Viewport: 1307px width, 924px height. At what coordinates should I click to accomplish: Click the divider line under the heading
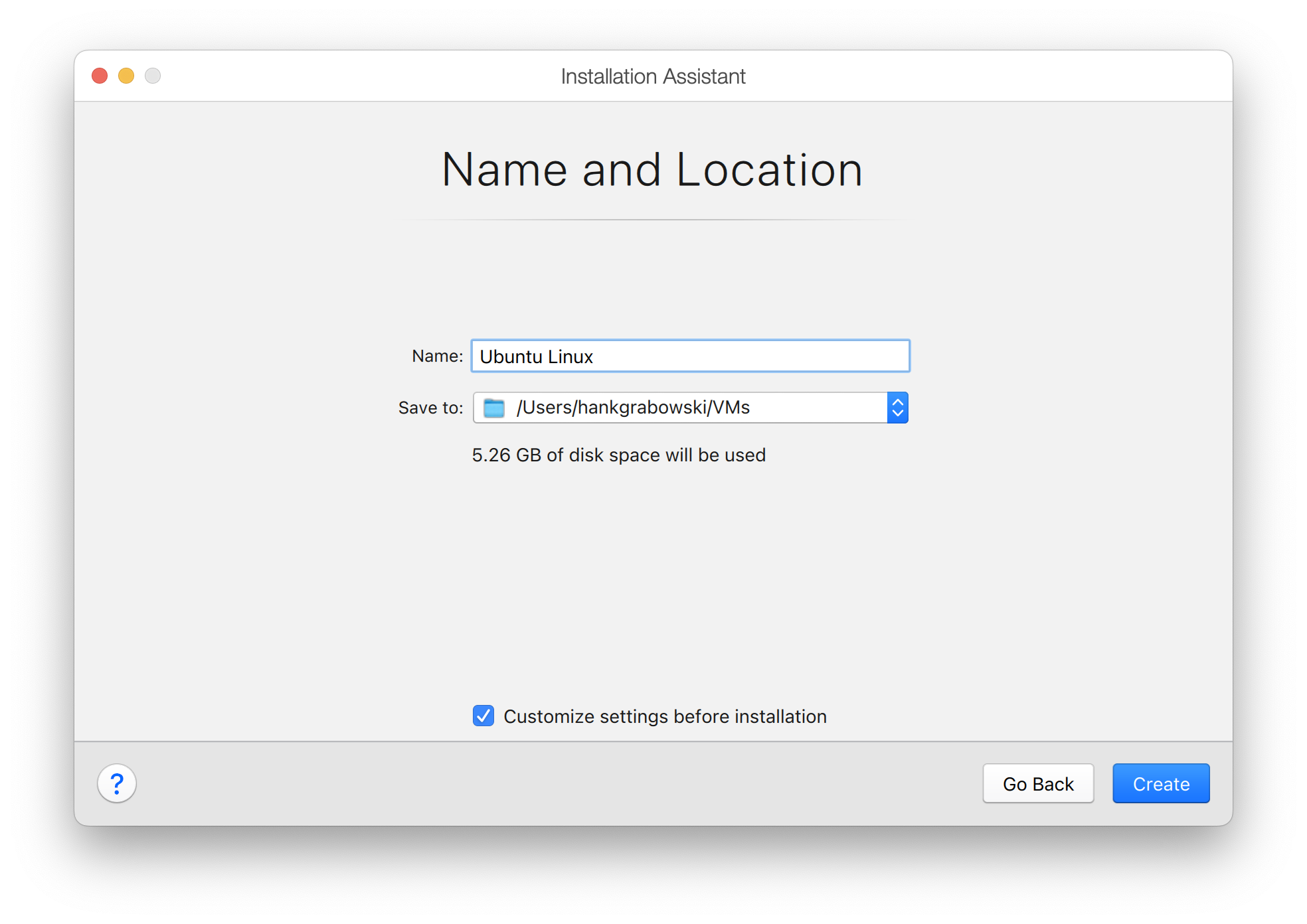(653, 220)
